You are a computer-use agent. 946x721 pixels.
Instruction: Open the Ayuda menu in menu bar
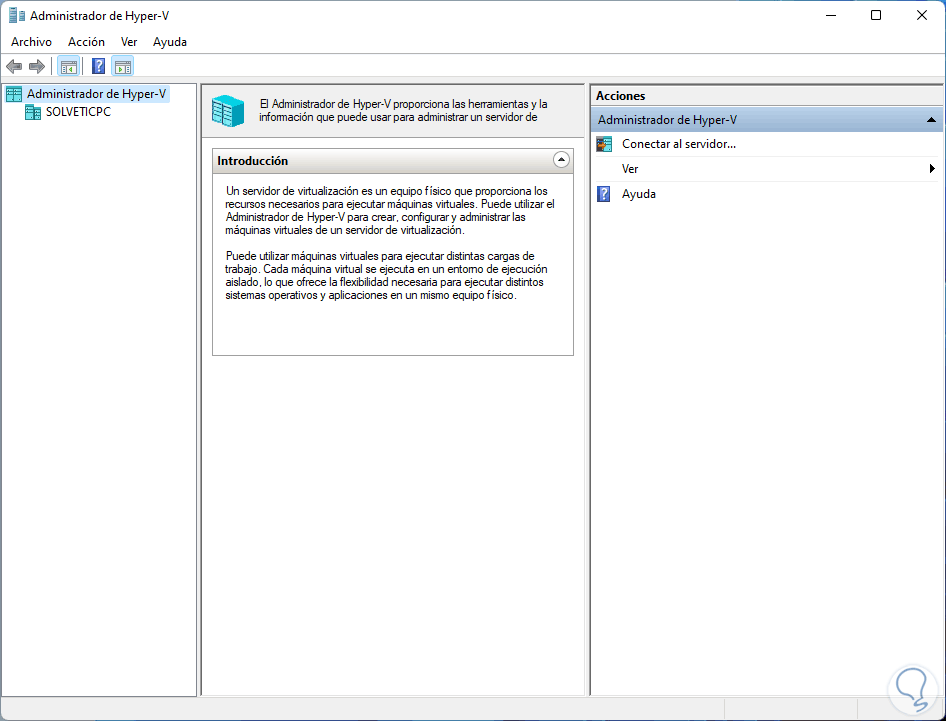point(170,42)
